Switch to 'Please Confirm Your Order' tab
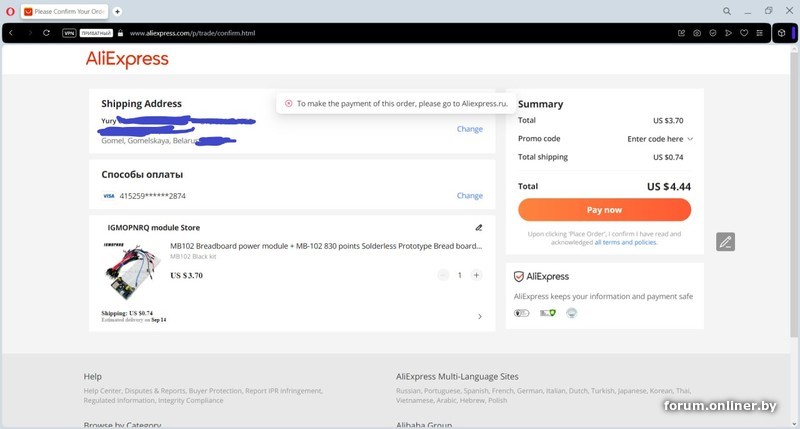800x429 pixels. click(64, 11)
